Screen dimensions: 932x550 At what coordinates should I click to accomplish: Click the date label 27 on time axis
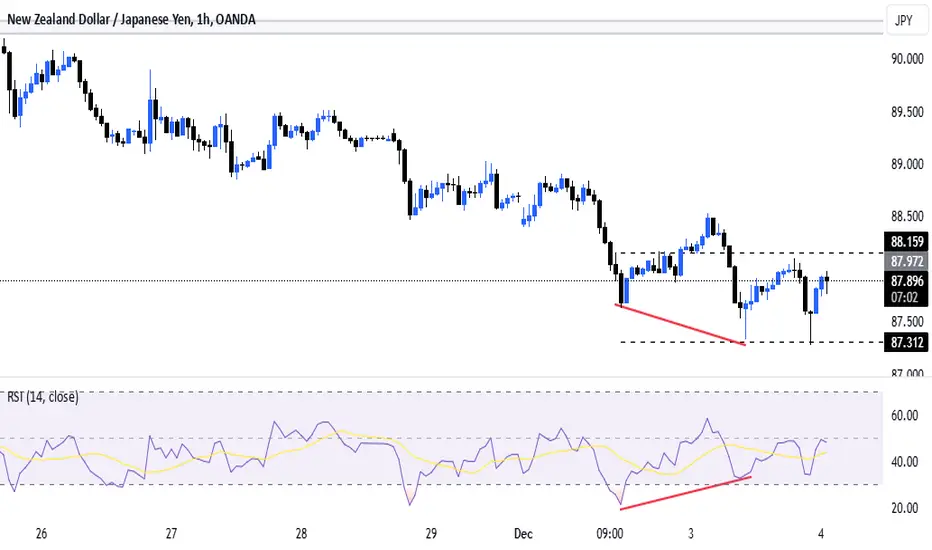[171, 533]
